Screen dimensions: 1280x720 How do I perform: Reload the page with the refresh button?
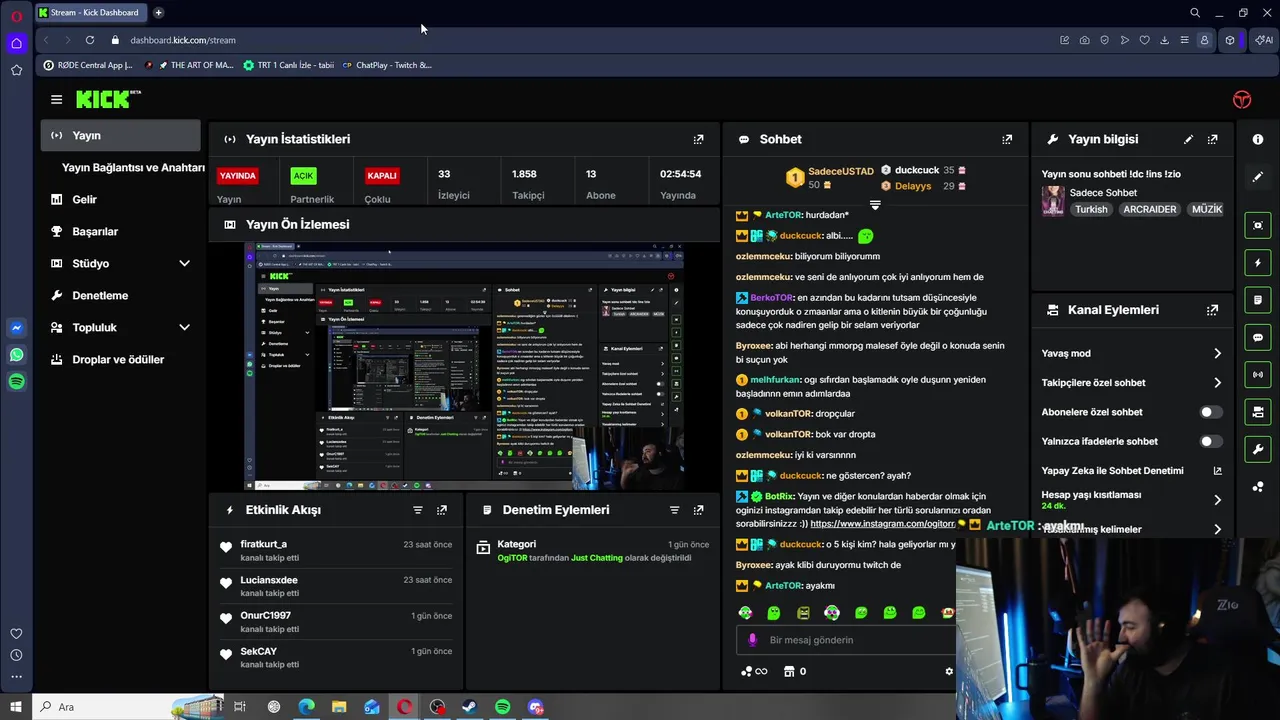tap(90, 40)
